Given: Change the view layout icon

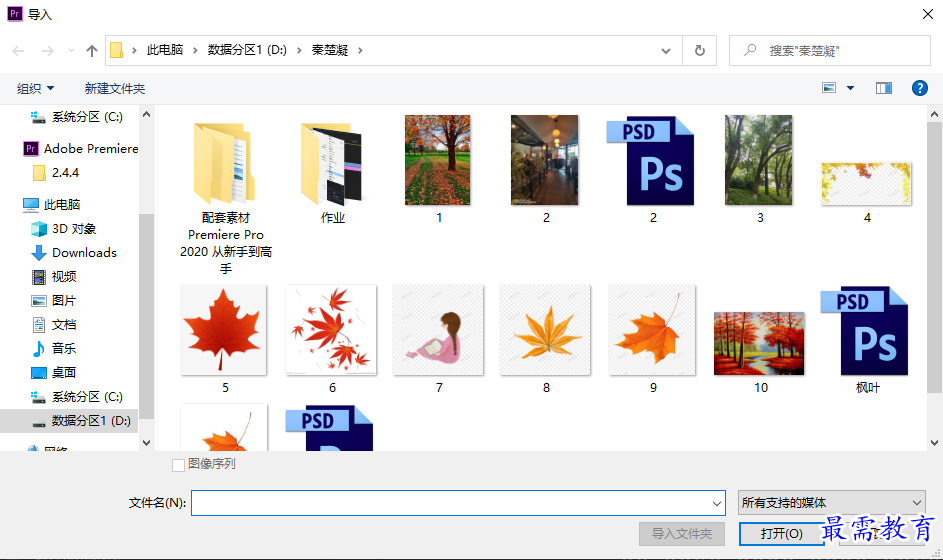Looking at the screenshot, I should point(829,88).
